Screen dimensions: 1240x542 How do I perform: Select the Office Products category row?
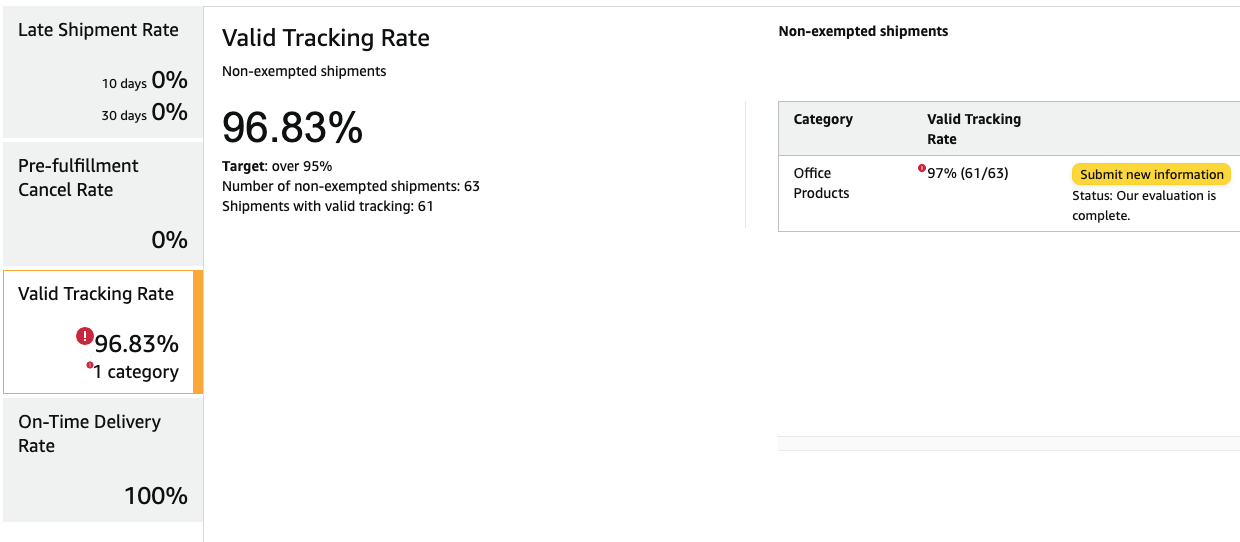pyautogui.click(x=1009, y=194)
